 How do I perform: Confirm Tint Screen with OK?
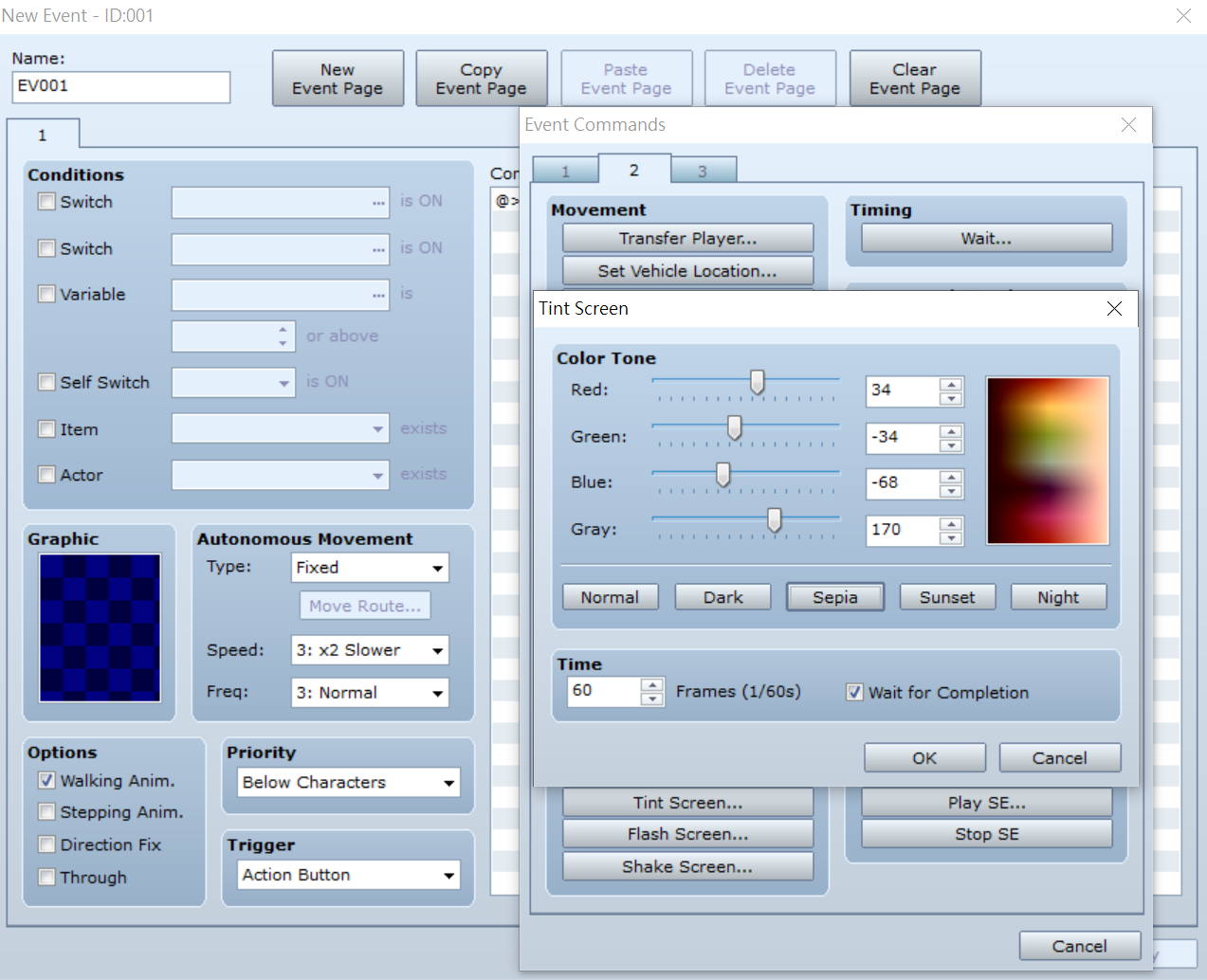924,758
